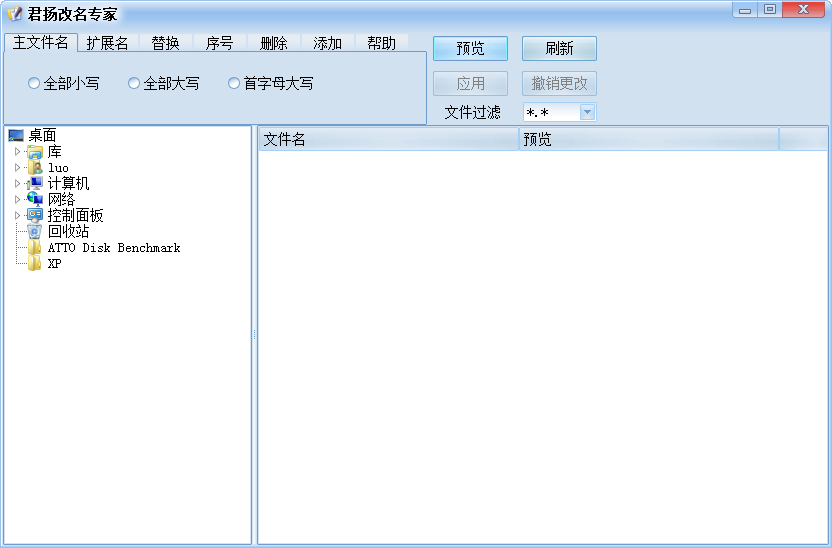The width and height of the screenshot is (832, 548).
Task: Click the Desktop (桌面) icon in tree
Action: [16, 136]
